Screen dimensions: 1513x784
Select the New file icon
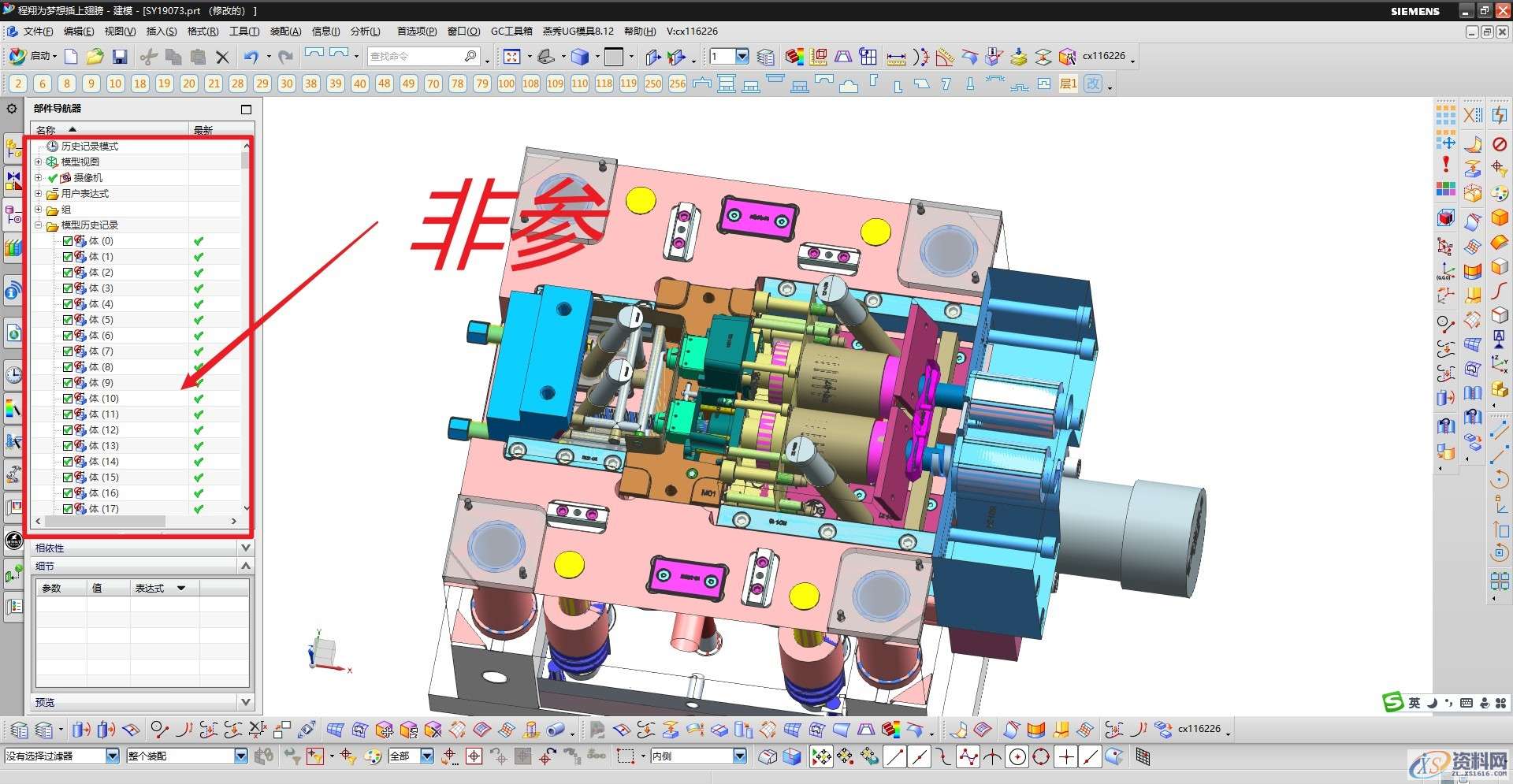(71, 56)
